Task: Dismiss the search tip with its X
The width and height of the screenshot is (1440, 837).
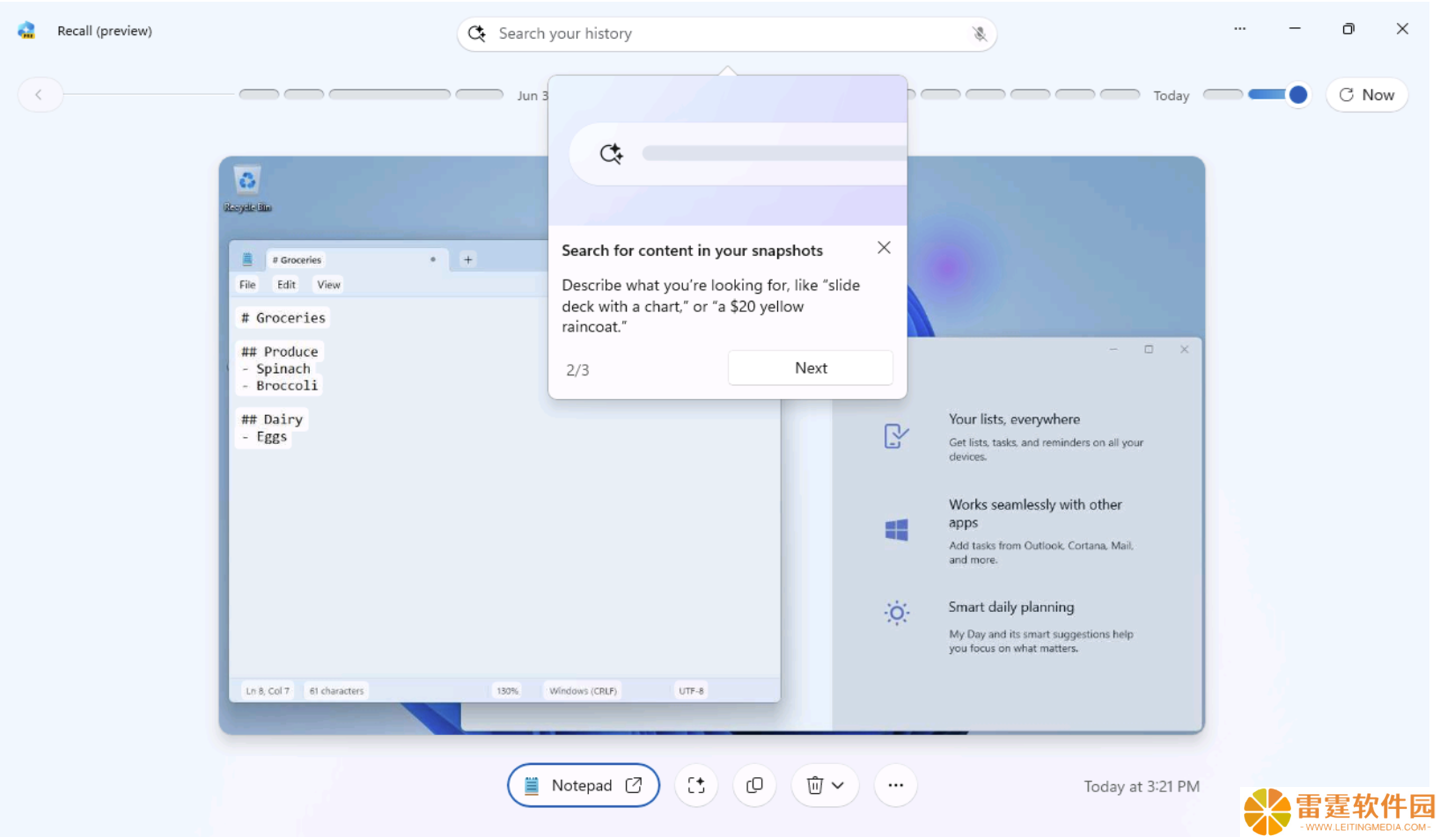Action: [x=884, y=247]
